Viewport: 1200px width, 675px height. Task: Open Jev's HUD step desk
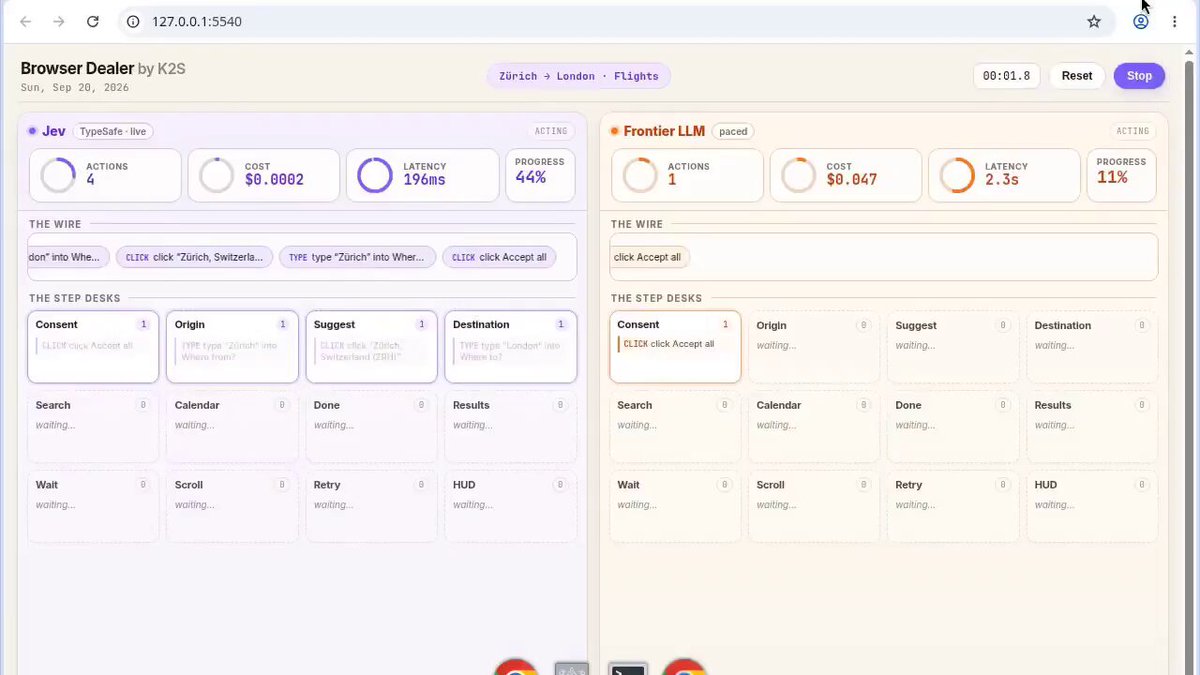(x=511, y=506)
